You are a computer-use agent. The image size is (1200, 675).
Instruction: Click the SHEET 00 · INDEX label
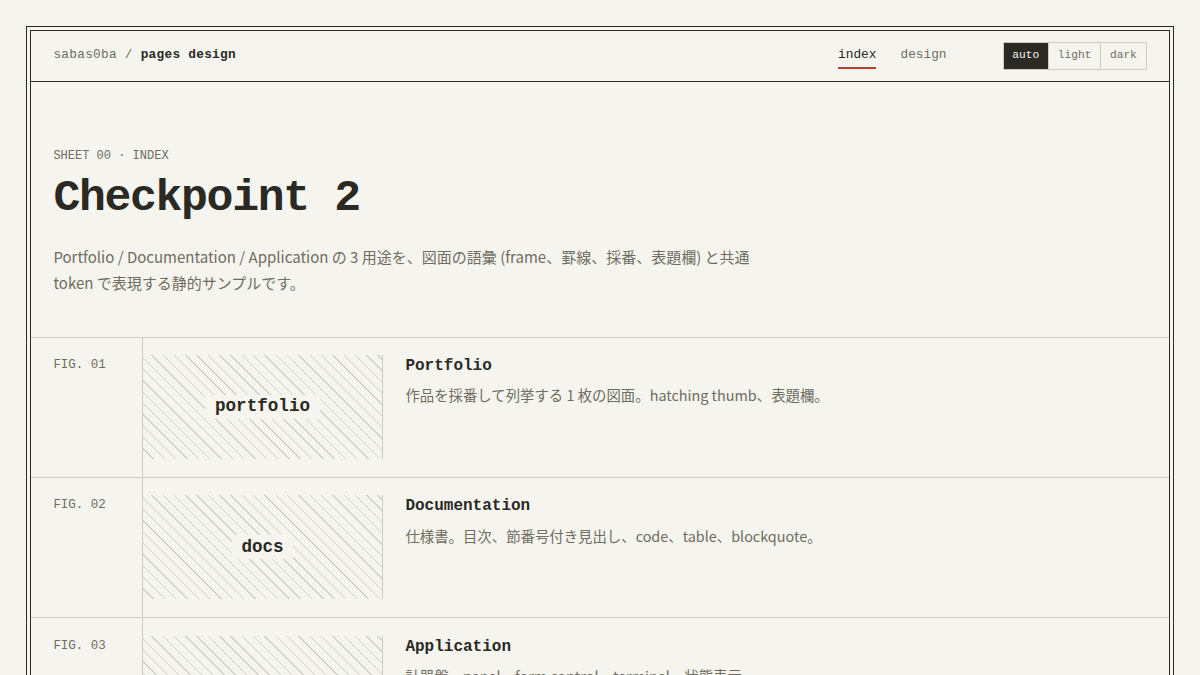[x=111, y=155]
